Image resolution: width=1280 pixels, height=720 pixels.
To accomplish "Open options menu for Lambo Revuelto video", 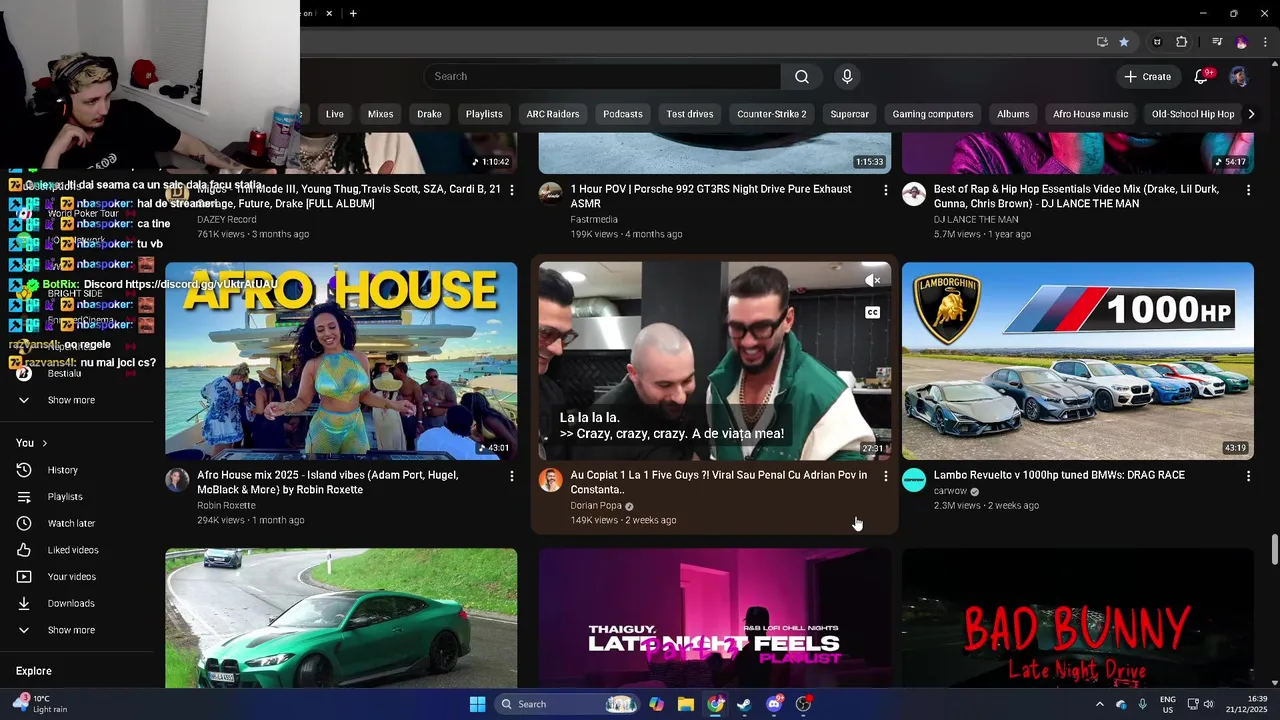I will 1248,476.
